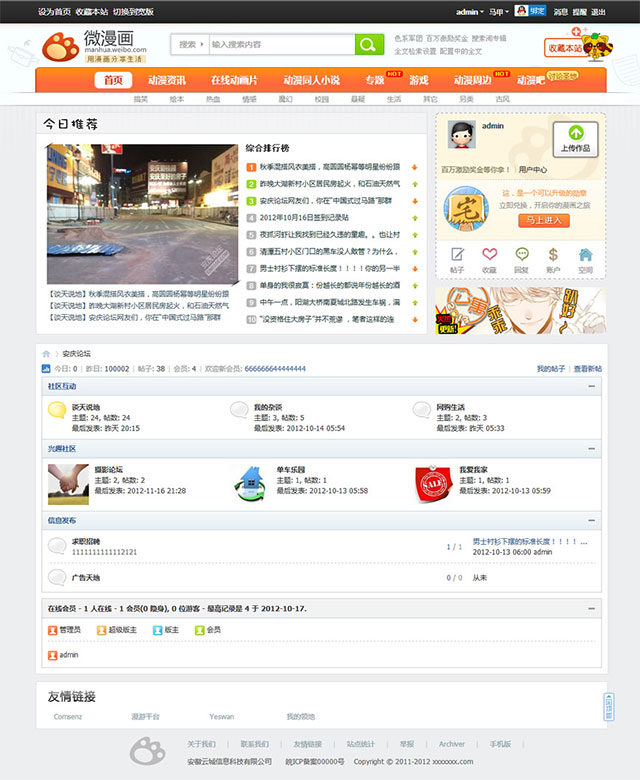Screen dimensions: 640x780
Task: Collapse the 兴趣社区 section
Action: pyautogui.click(x=592, y=450)
